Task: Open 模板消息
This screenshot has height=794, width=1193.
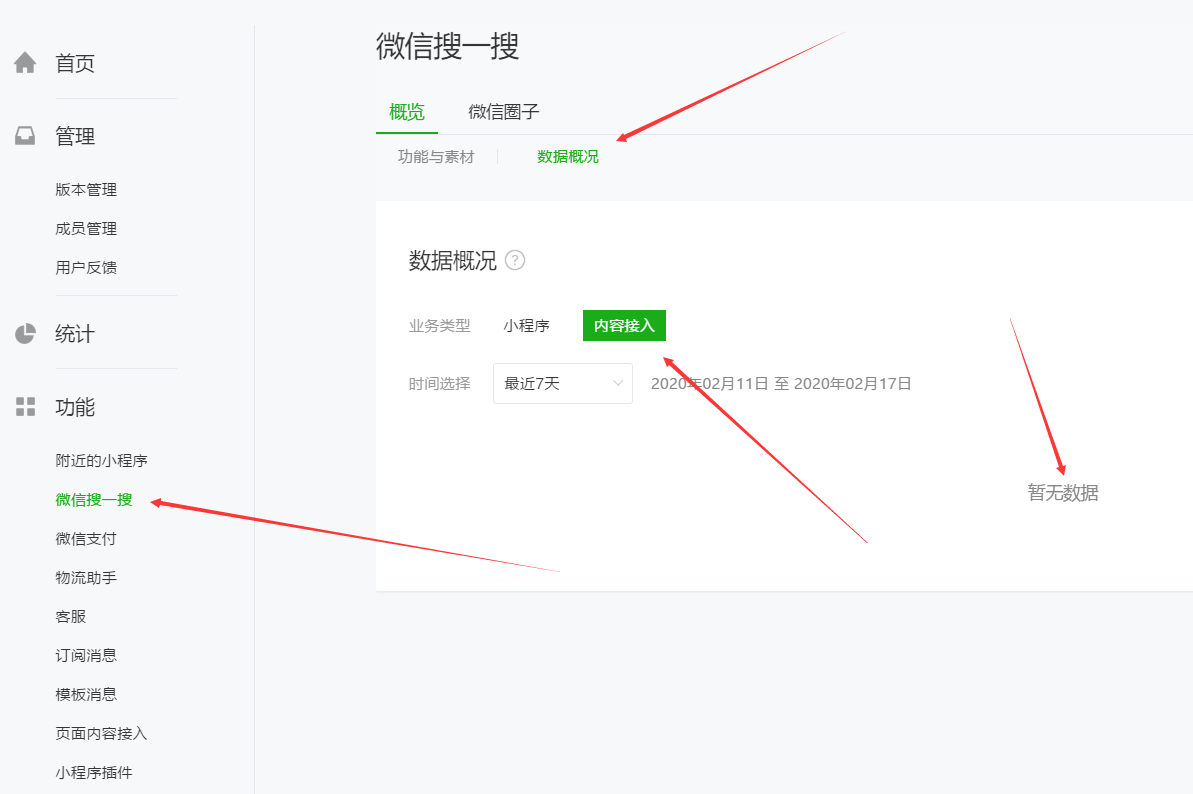Action: (86, 694)
